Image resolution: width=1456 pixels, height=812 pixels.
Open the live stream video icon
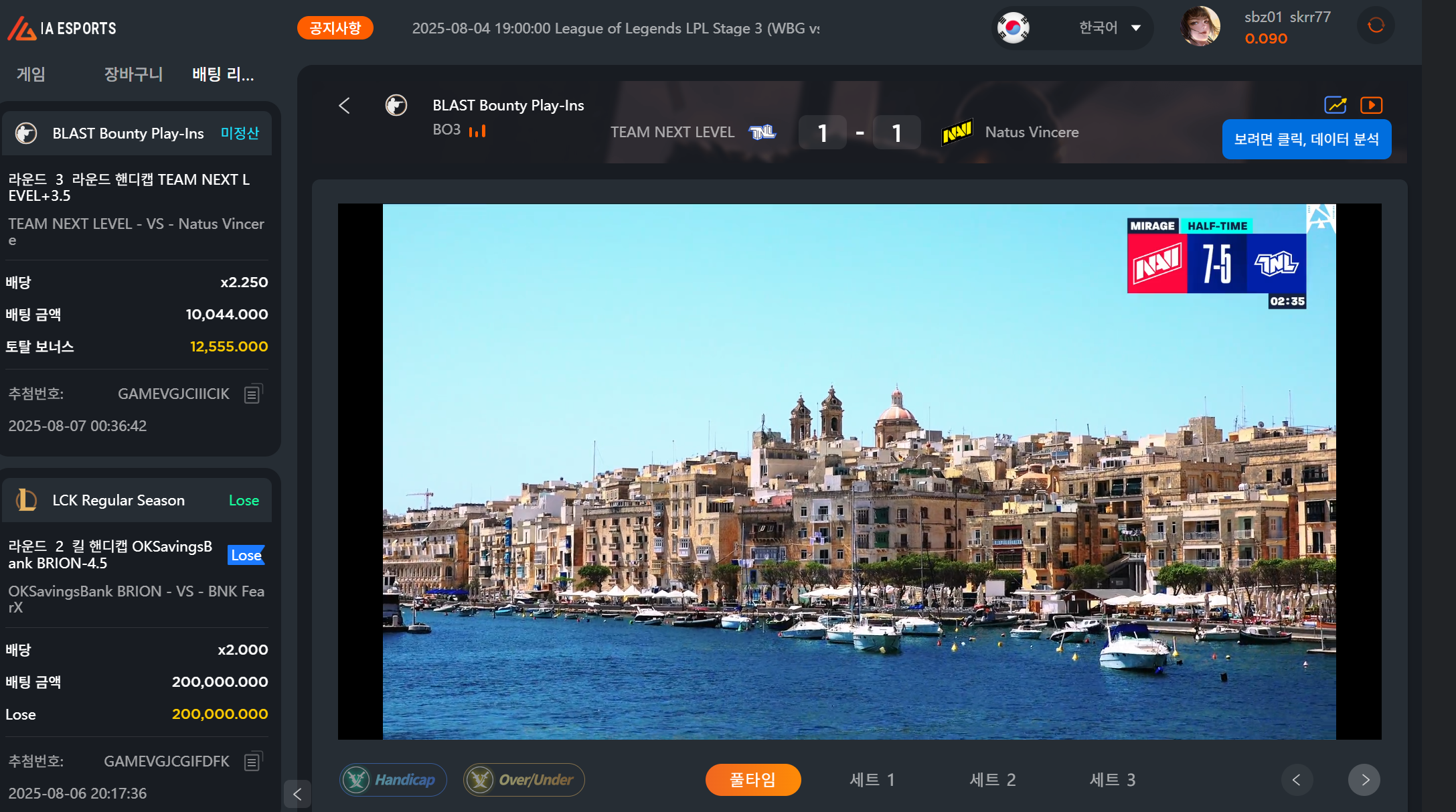[x=1371, y=105]
